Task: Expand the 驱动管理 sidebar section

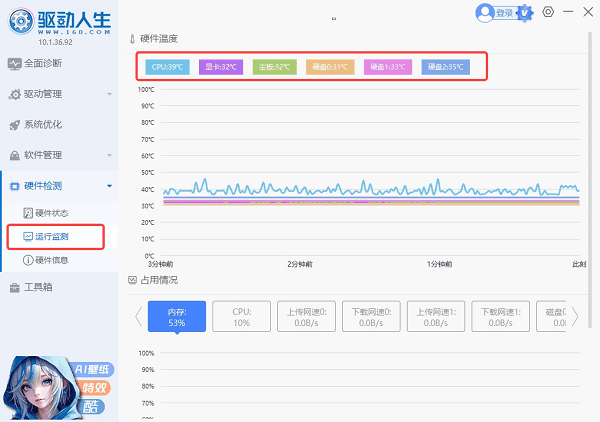Action: pyautogui.click(x=58, y=94)
